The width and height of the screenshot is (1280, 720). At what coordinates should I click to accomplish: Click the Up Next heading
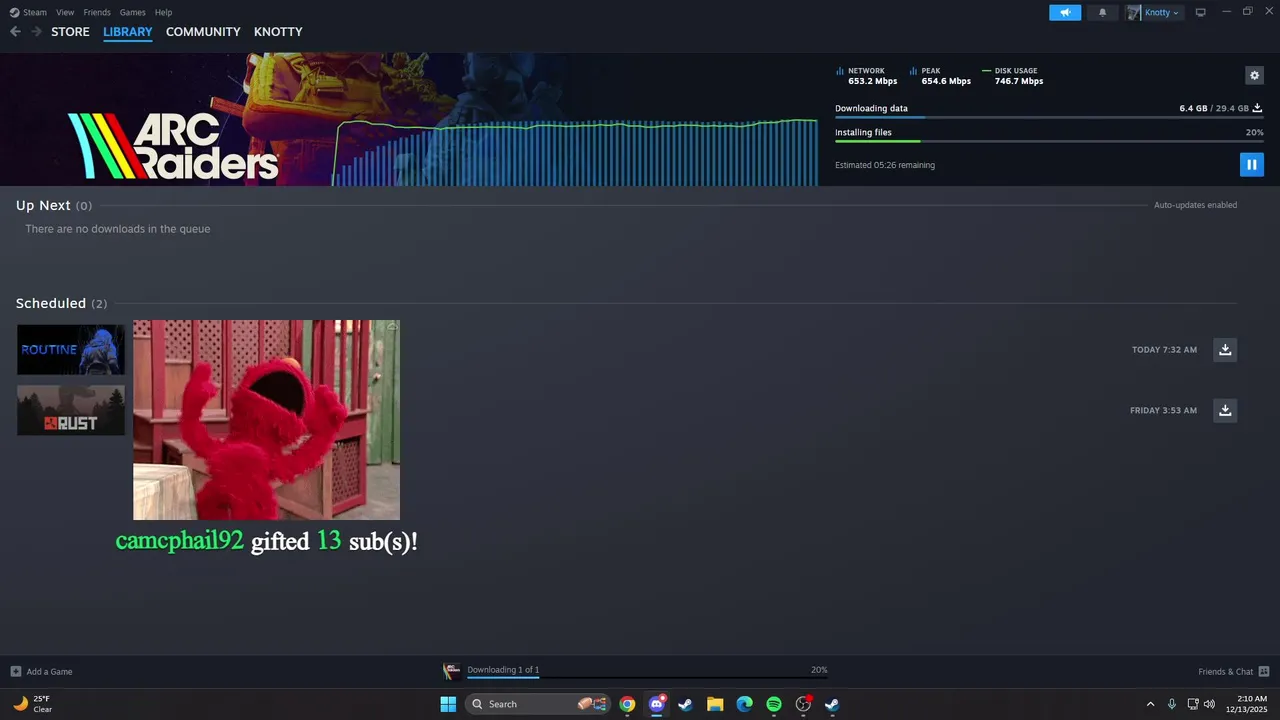click(43, 205)
